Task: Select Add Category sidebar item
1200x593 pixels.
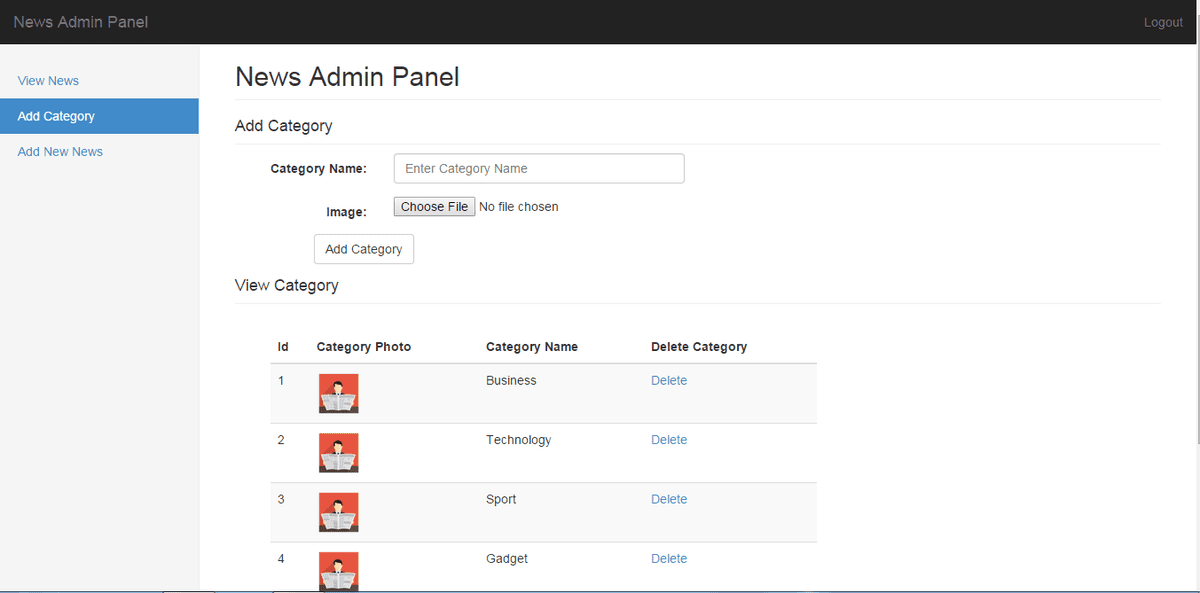Action: click(56, 116)
